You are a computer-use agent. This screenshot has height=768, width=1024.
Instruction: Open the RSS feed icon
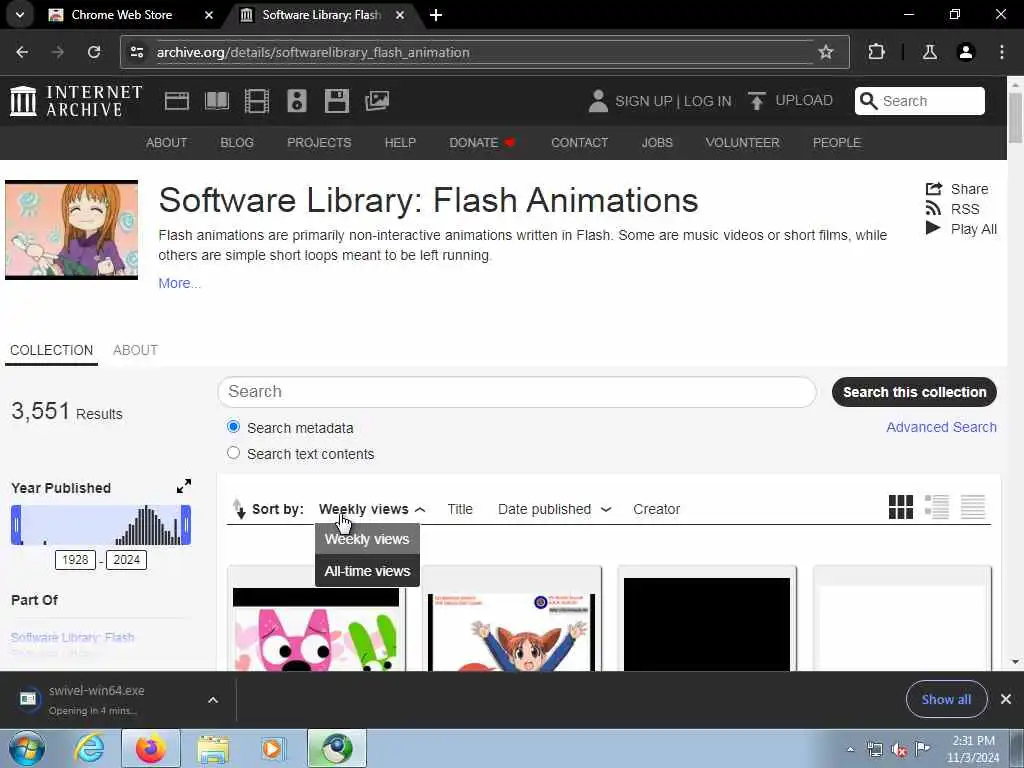pyautogui.click(x=934, y=209)
